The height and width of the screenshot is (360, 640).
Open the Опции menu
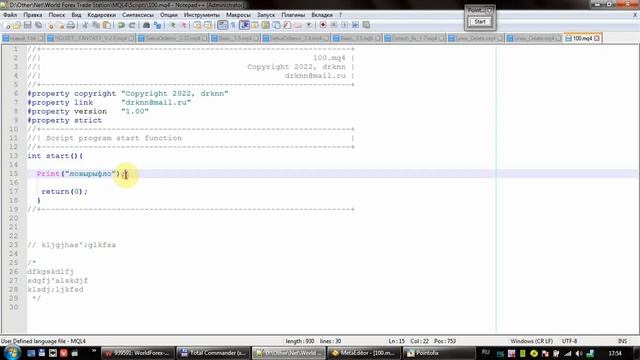click(x=169, y=15)
